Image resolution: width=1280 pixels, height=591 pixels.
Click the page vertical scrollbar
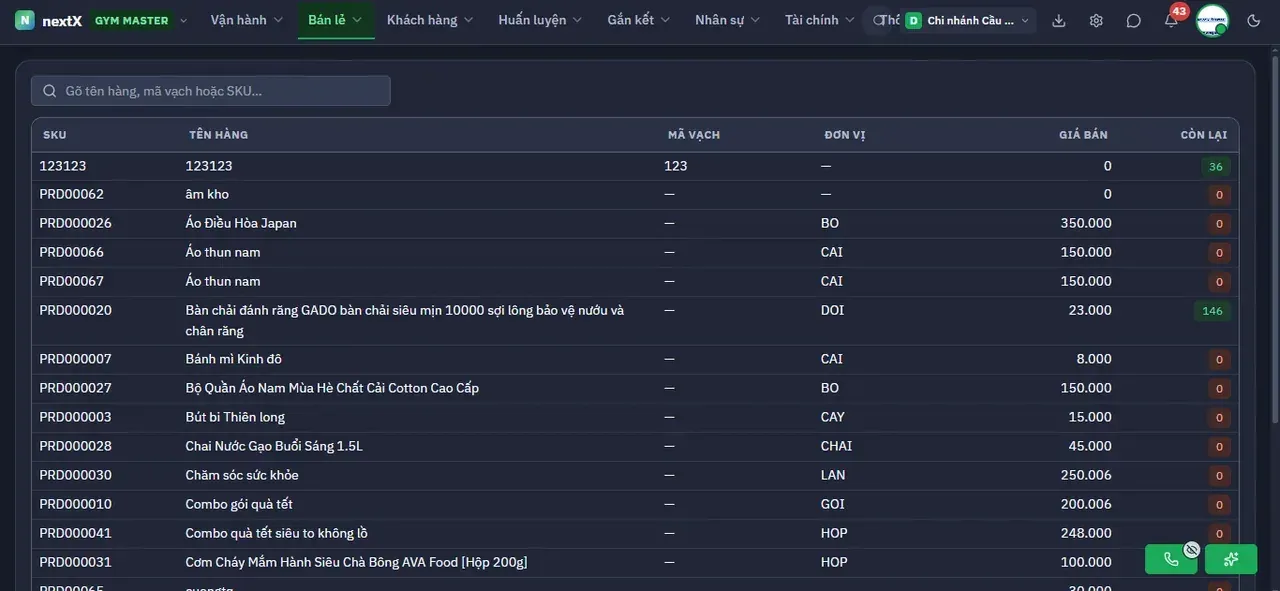(1274, 240)
